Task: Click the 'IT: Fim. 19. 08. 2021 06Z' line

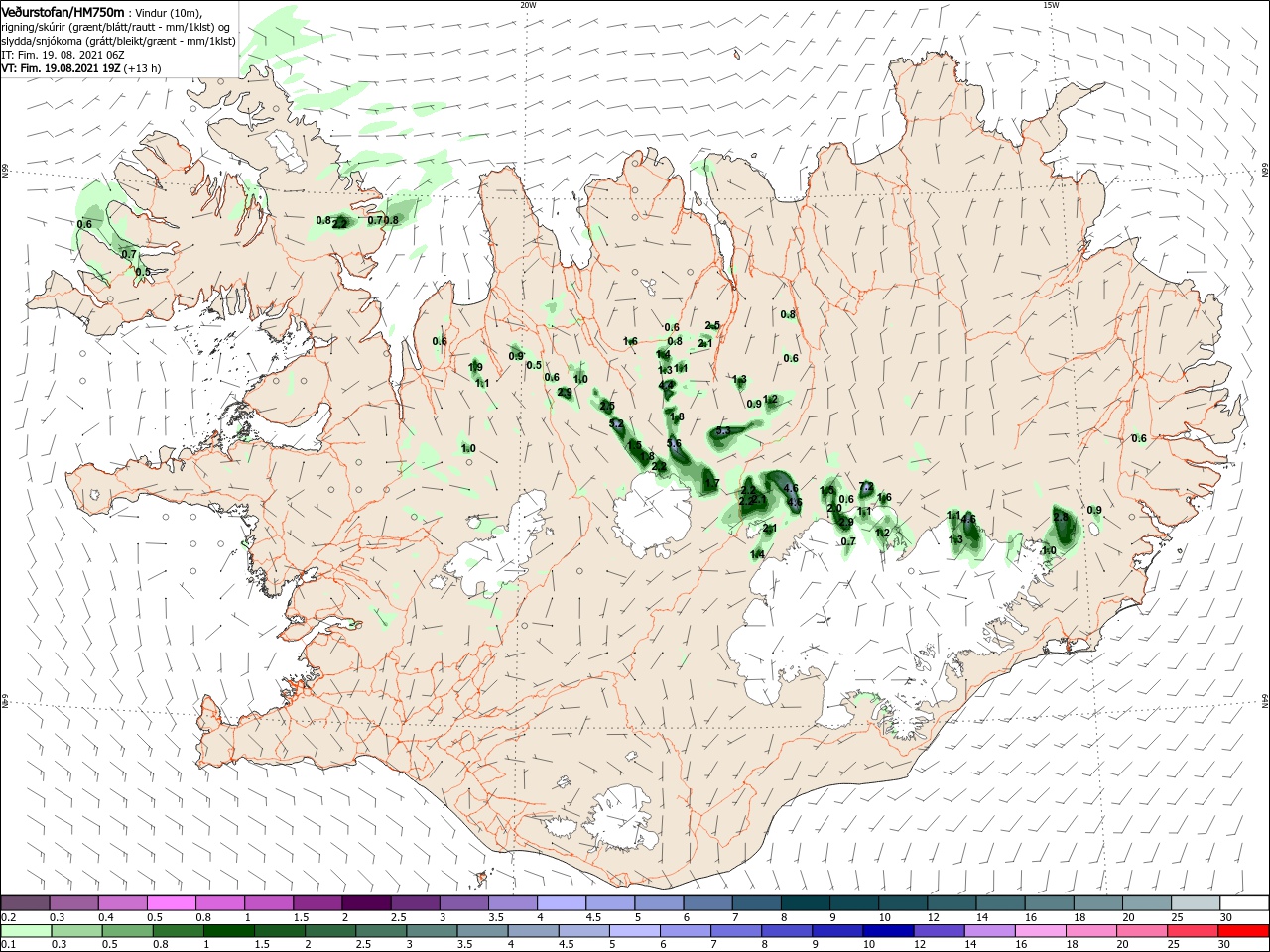Action: coord(63,55)
